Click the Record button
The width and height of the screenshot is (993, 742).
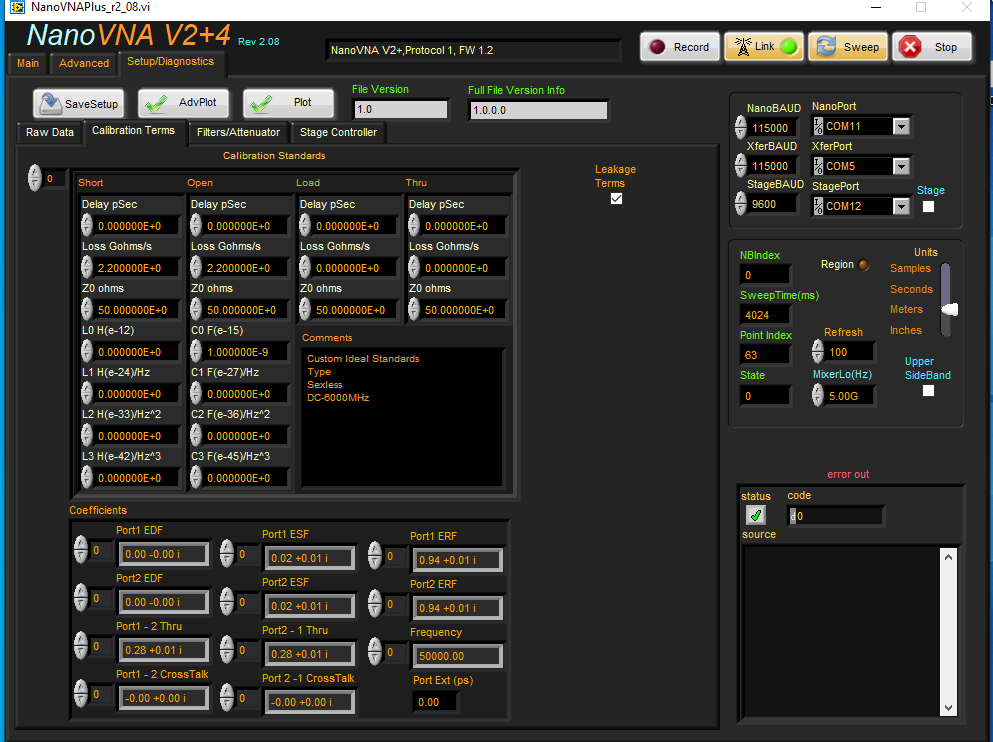(680, 47)
